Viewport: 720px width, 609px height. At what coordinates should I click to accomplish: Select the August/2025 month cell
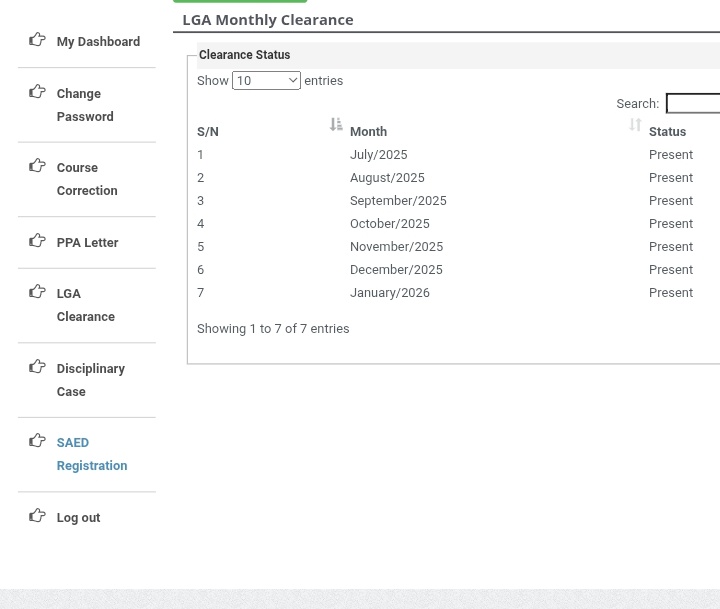coord(387,178)
